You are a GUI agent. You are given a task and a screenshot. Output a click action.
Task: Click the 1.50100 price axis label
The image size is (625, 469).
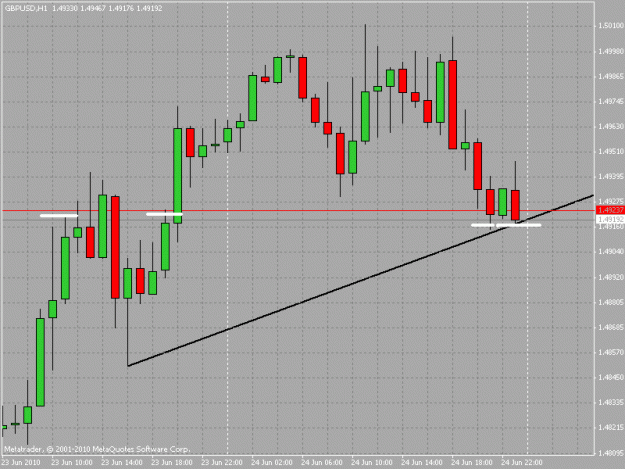[611, 26]
